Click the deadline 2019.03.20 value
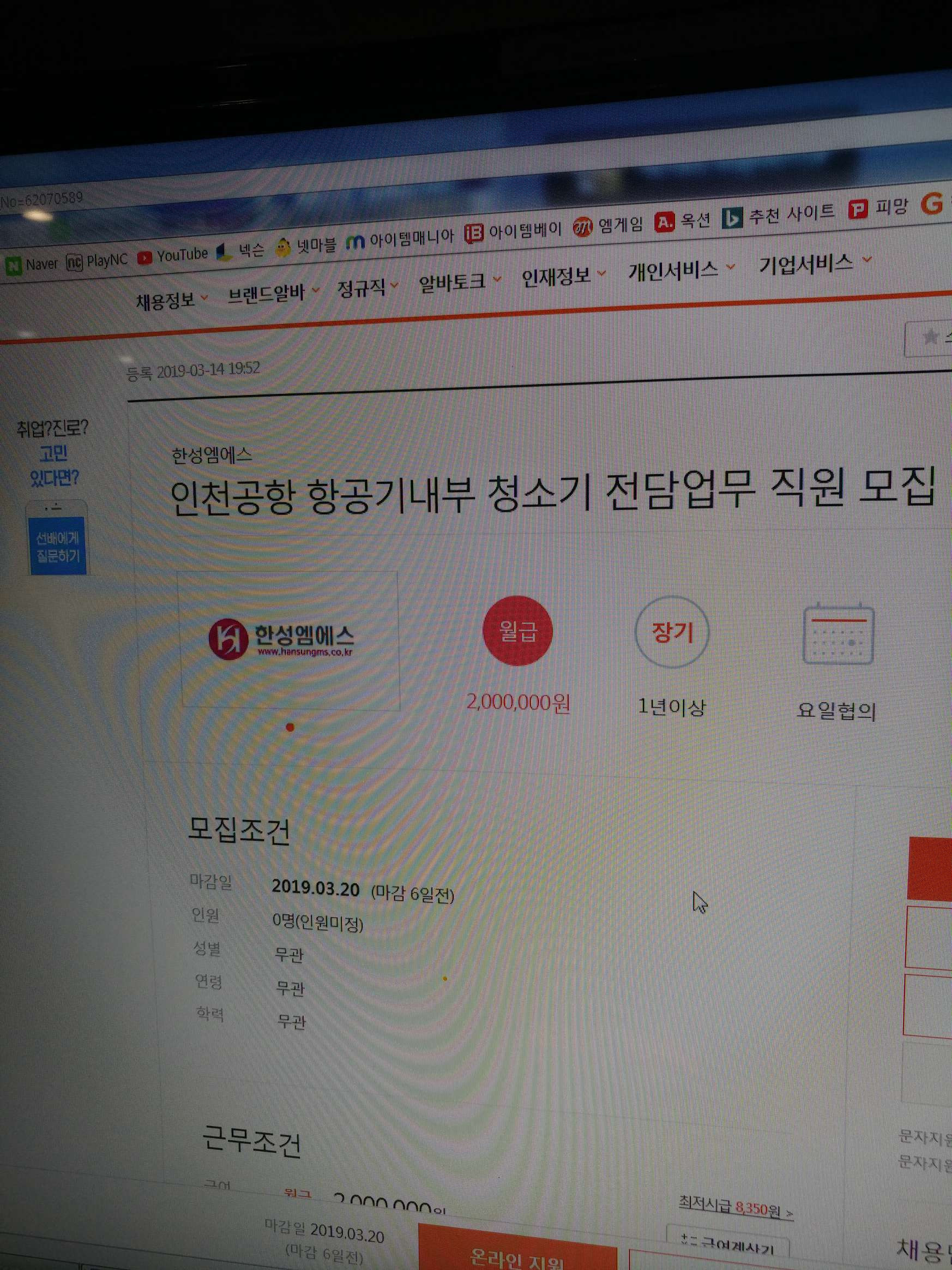 pyautogui.click(x=316, y=888)
